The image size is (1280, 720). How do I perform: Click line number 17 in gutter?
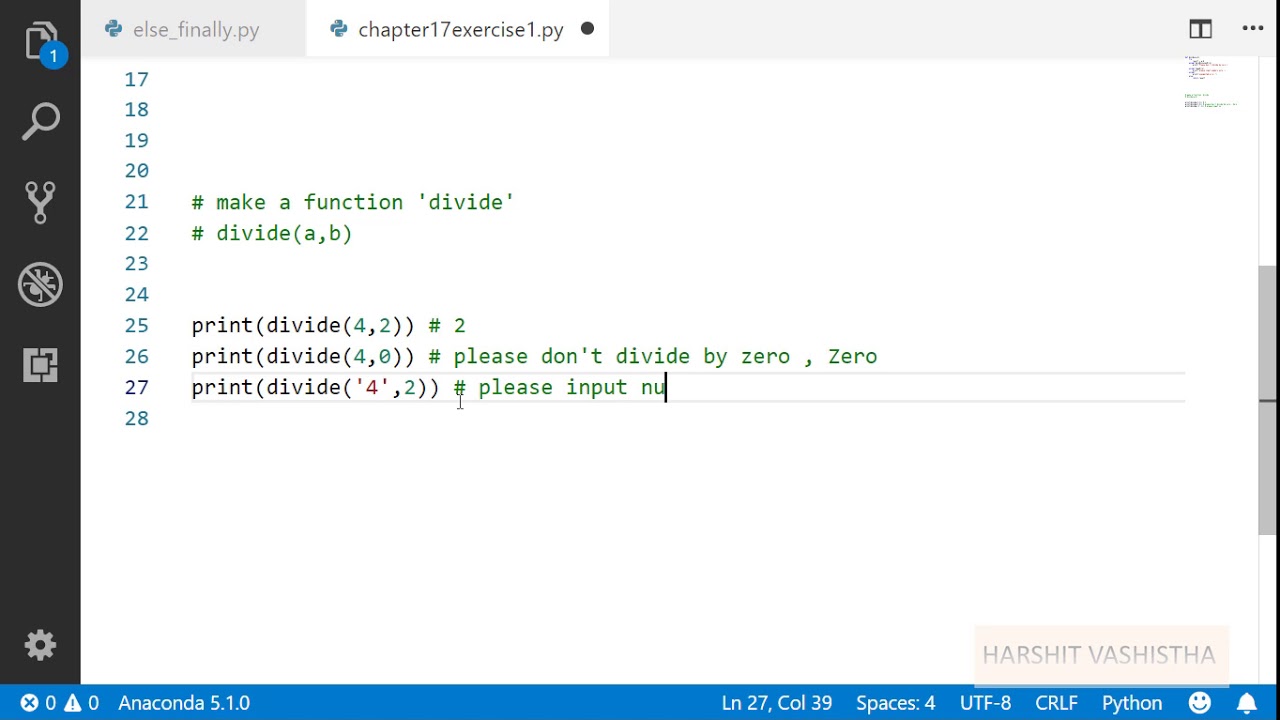[137, 79]
